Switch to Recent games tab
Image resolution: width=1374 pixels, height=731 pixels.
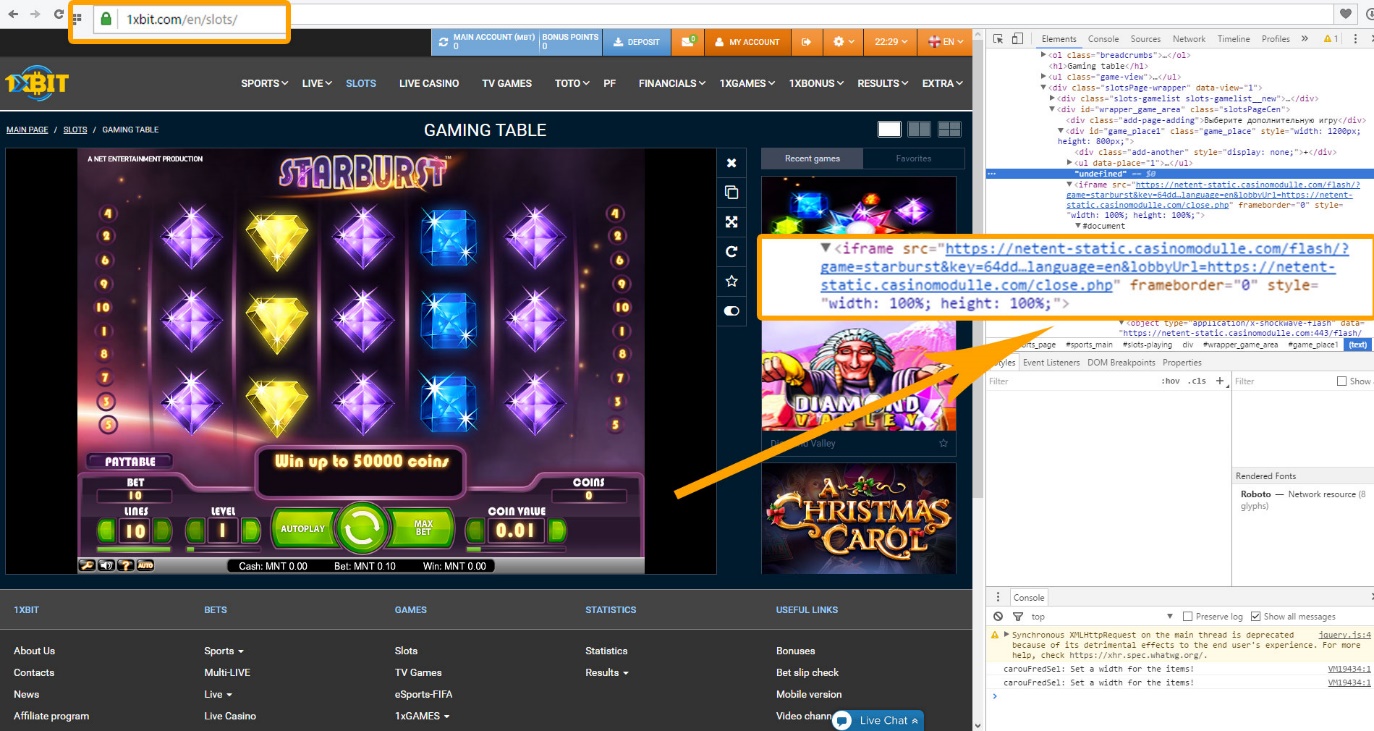pos(812,158)
